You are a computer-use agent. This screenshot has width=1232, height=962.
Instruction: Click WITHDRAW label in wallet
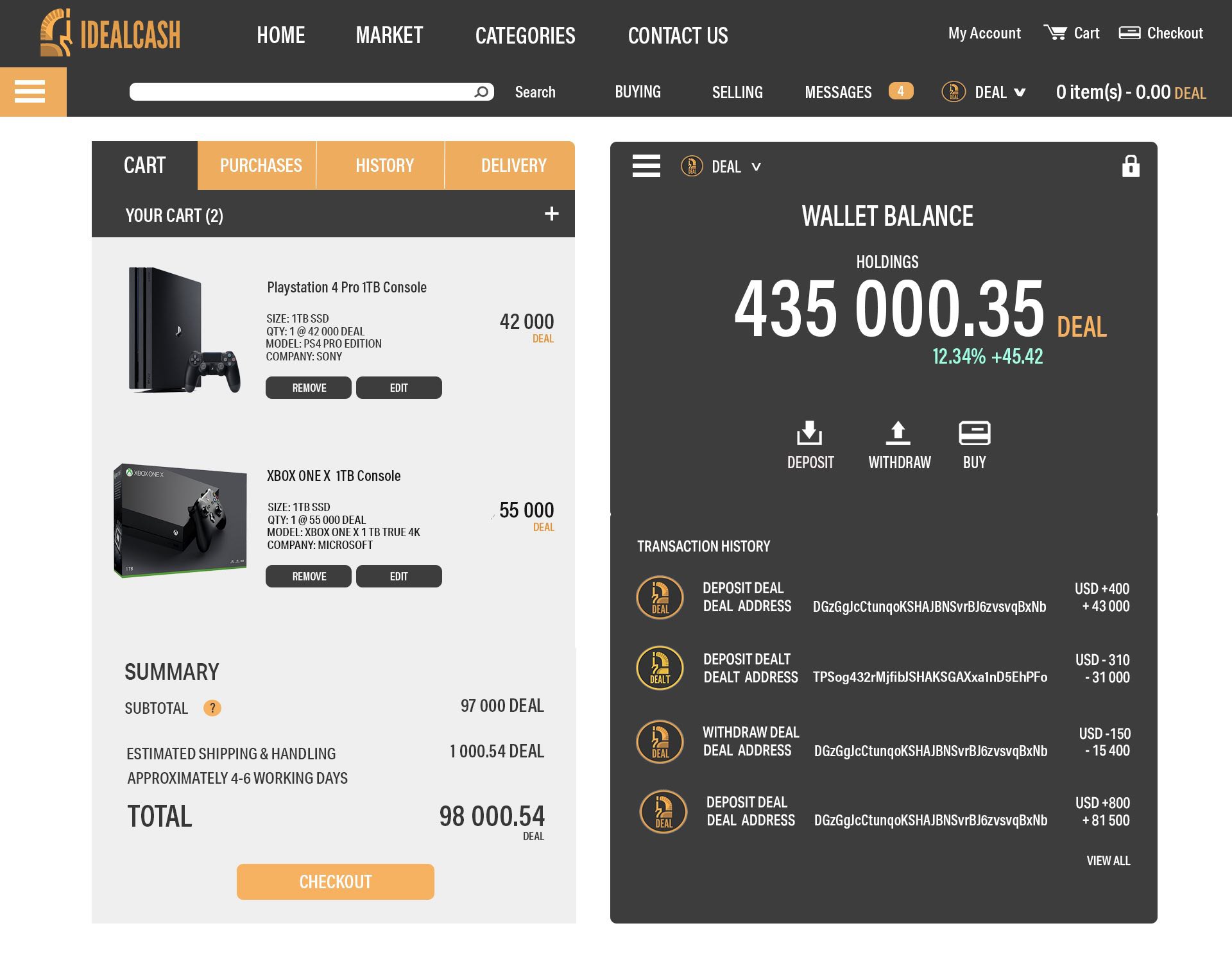tap(900, 462)
